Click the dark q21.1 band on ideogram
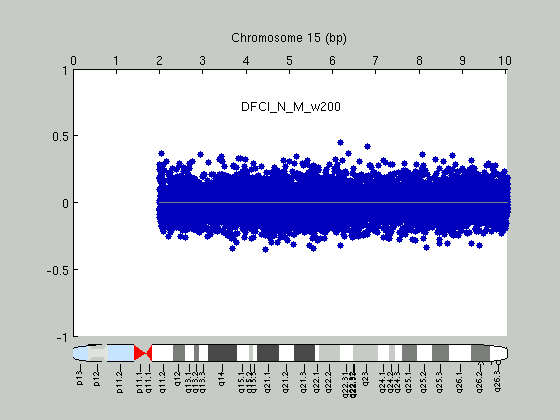The width and height of the screenshot is (560, 420). [x=268, y=353]
